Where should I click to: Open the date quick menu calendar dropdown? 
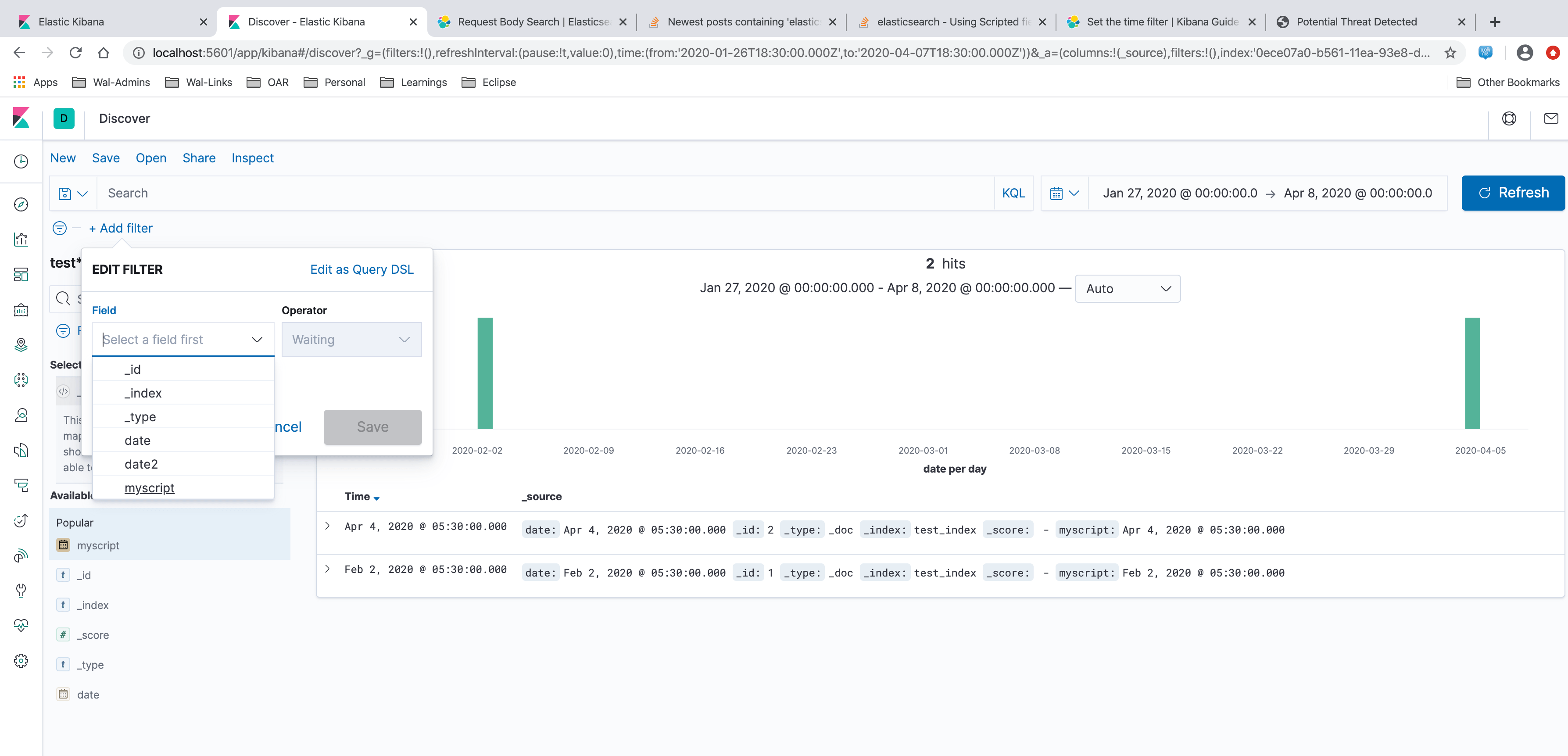[x=1064, y=193]
